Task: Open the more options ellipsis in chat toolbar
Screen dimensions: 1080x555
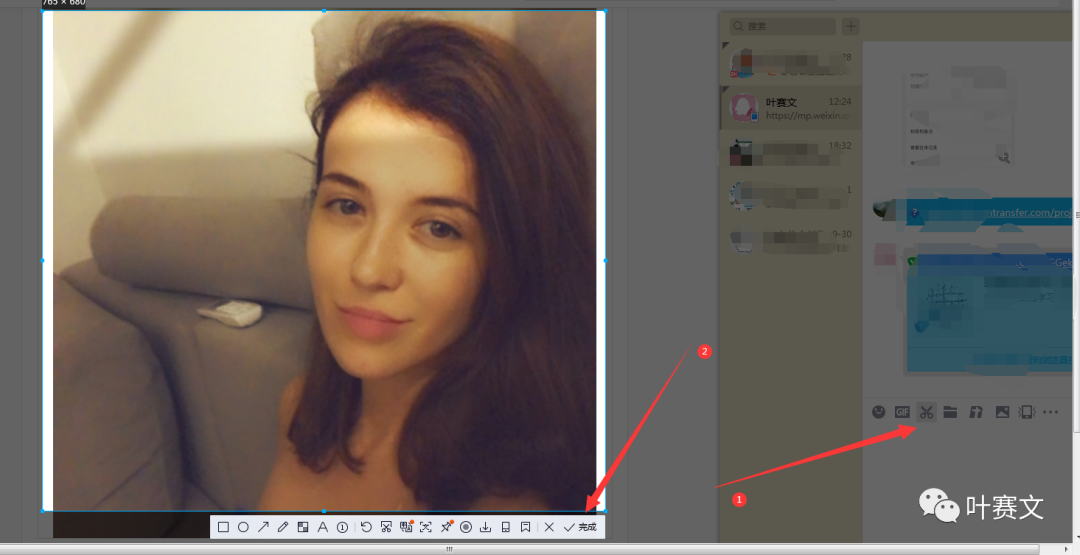Action: 1050,412
